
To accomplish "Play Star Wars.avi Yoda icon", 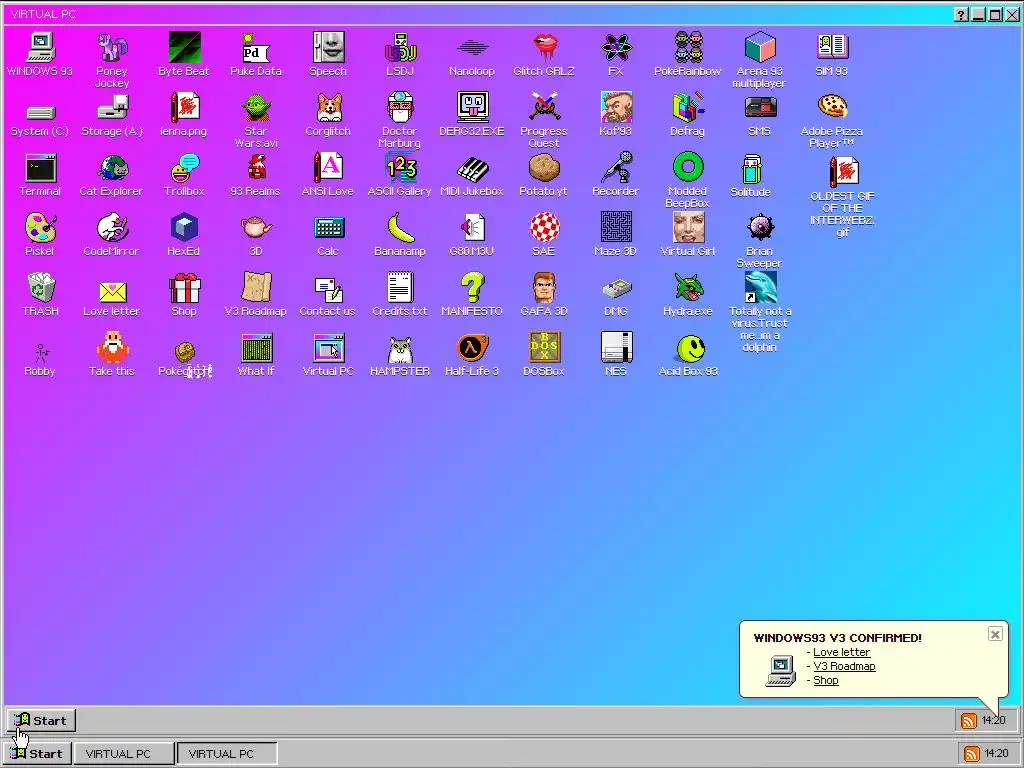I will click(x=256, y=108).
